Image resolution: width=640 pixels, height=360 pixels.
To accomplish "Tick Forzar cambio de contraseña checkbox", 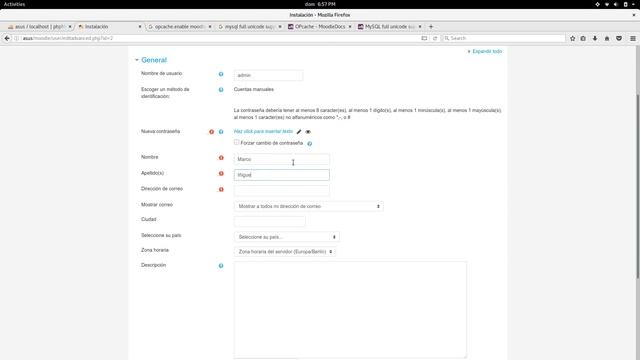I will pos(236,142).
